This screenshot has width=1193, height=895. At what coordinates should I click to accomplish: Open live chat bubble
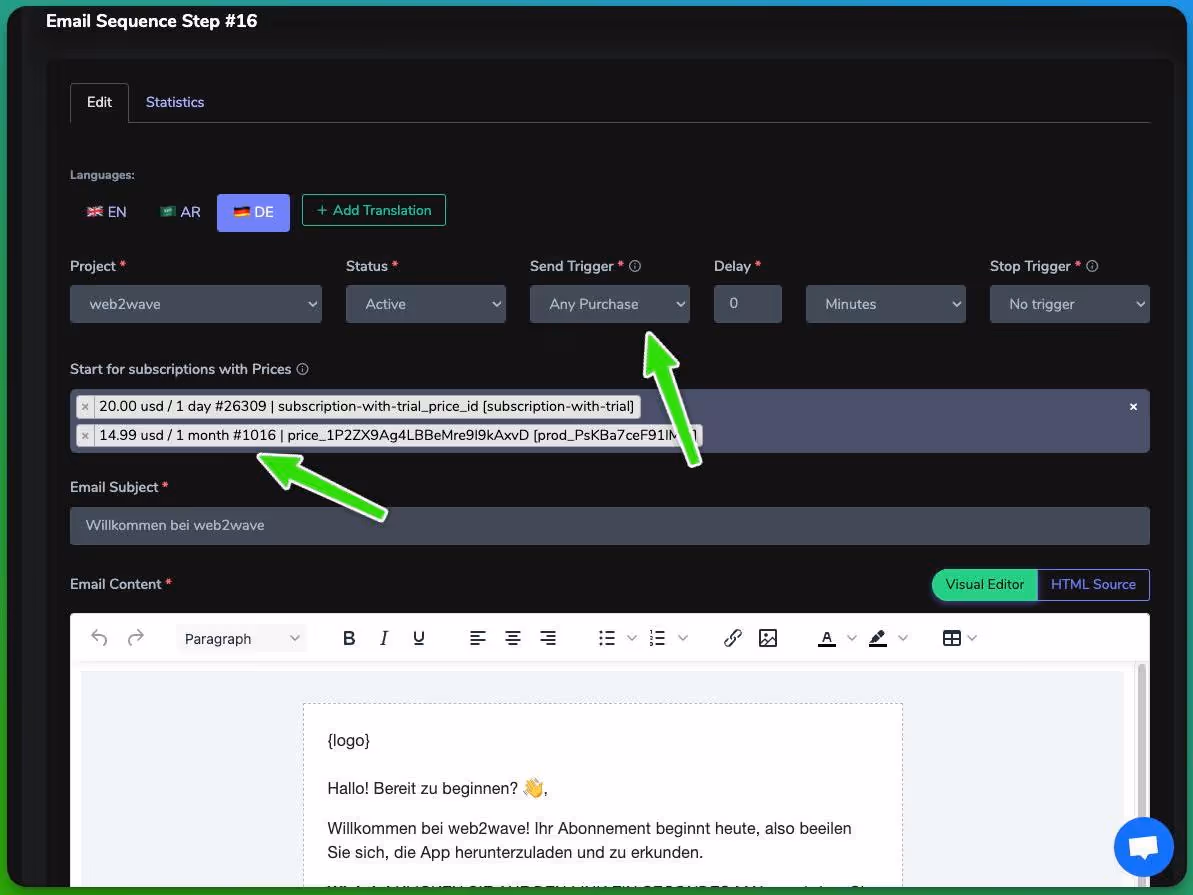click(1143, 846)
